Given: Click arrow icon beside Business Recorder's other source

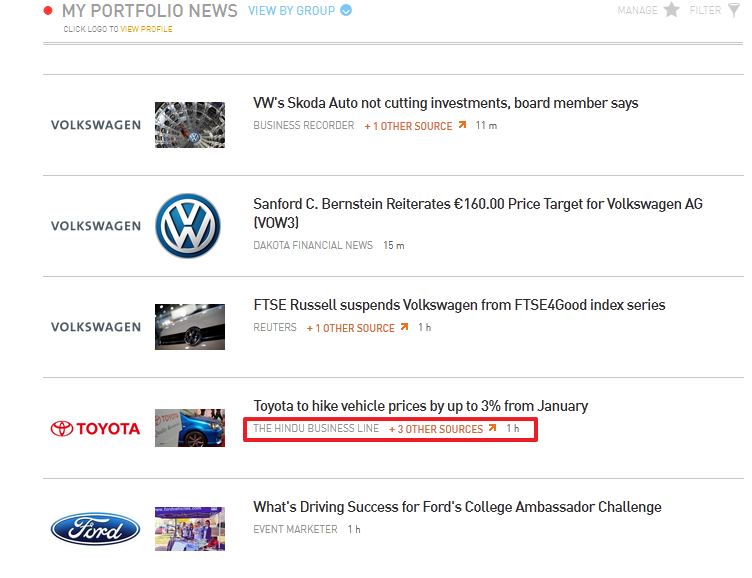Looking at the screenshot, I should pos(462,125).
